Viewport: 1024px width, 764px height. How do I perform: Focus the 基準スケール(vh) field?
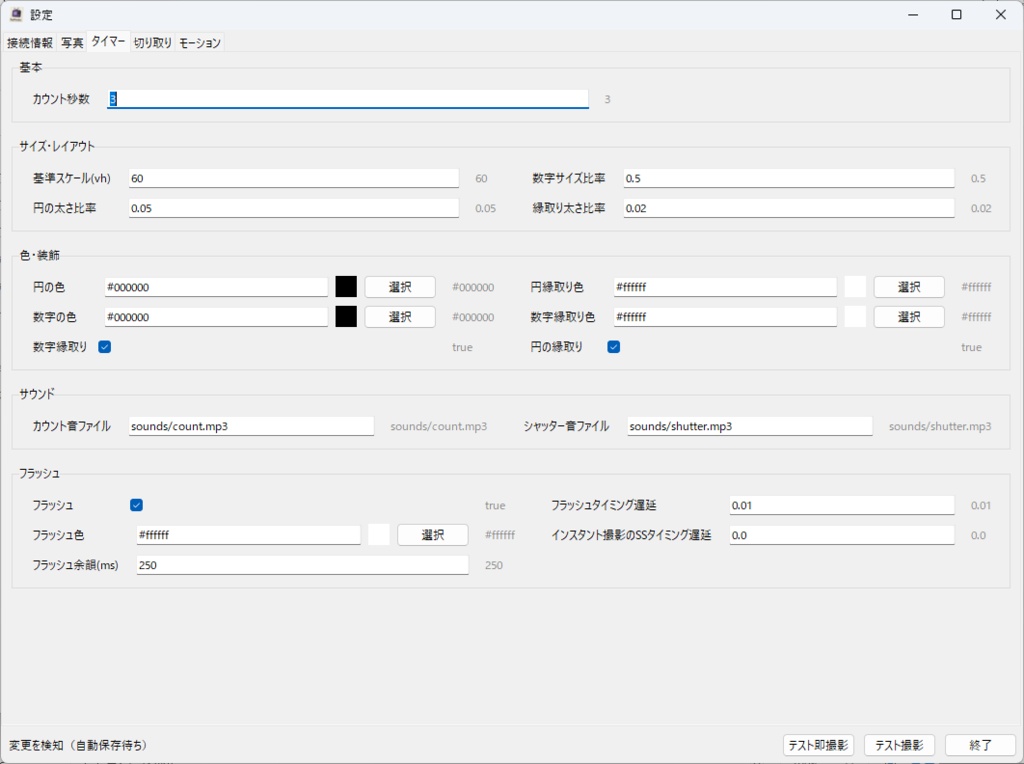[294, 178]
